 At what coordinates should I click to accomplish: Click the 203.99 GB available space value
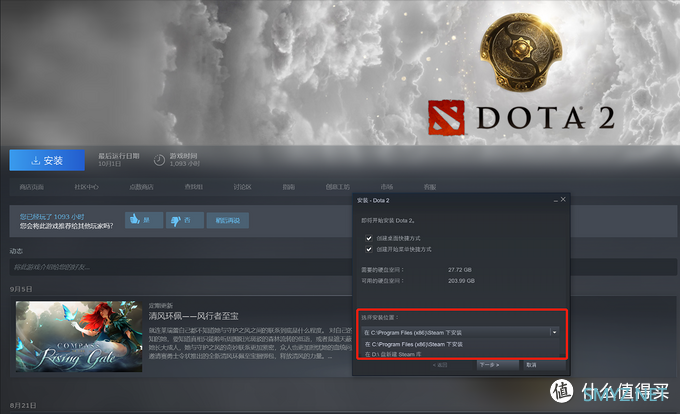pos(461,281)
